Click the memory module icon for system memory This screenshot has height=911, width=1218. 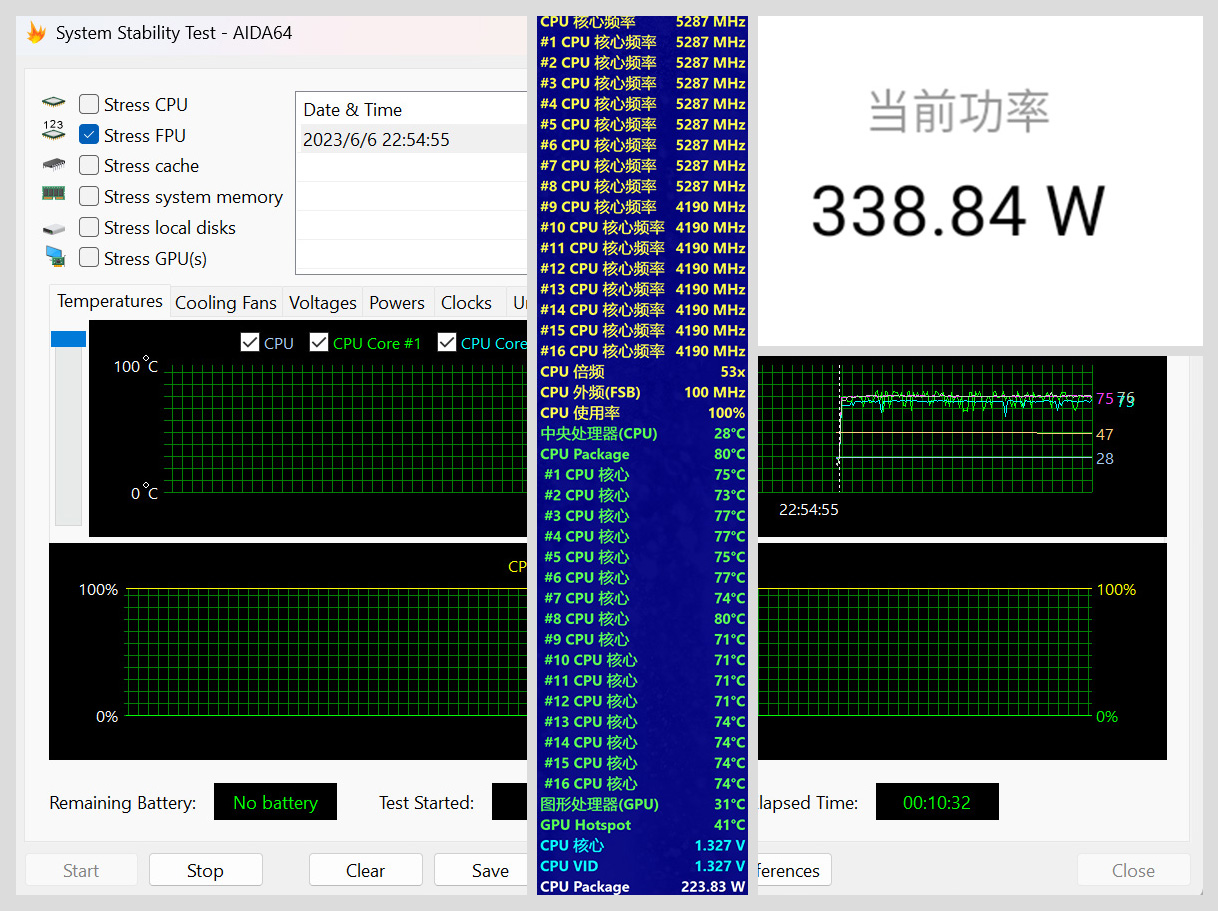click(53, 193)
